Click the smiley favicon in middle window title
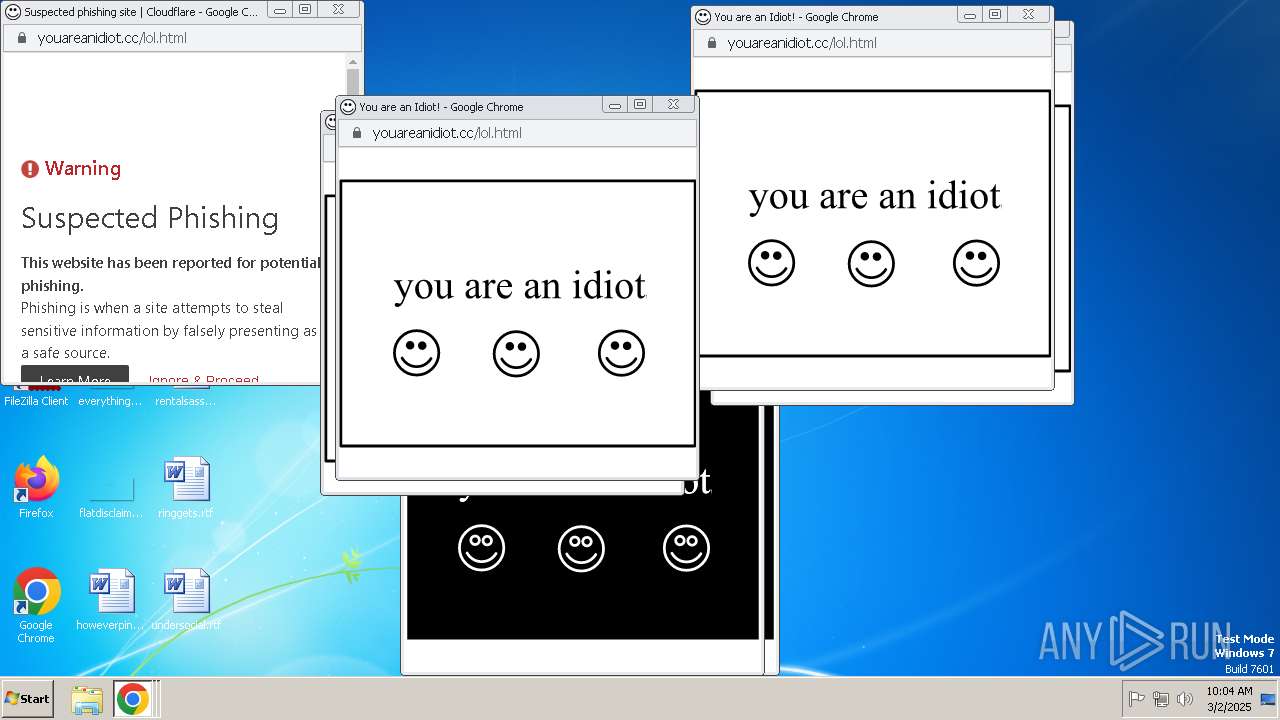1280x720 pixels. point(348,106)
